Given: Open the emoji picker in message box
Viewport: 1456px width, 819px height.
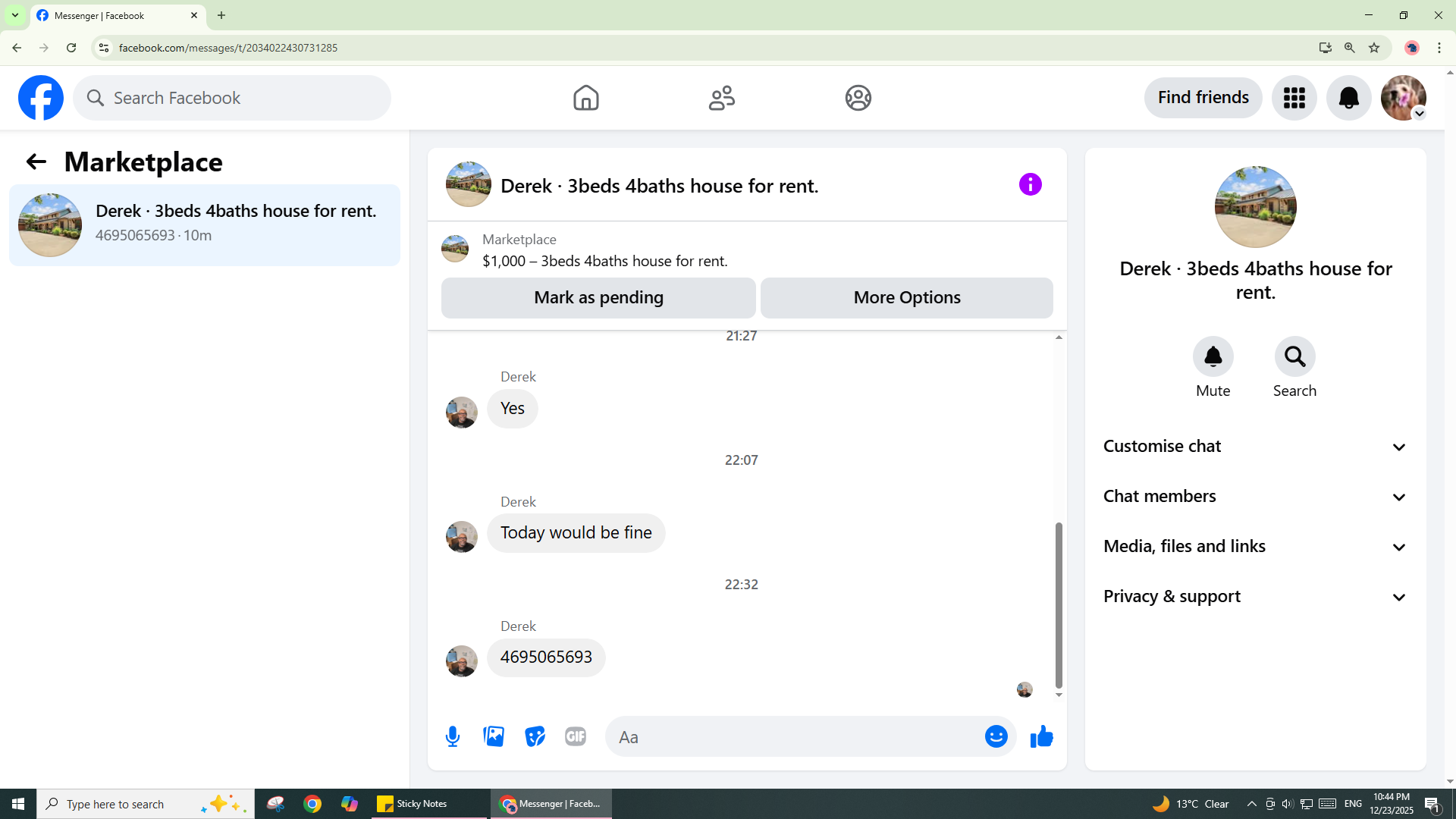Looking at the screenshot, I should coord(996,736).
